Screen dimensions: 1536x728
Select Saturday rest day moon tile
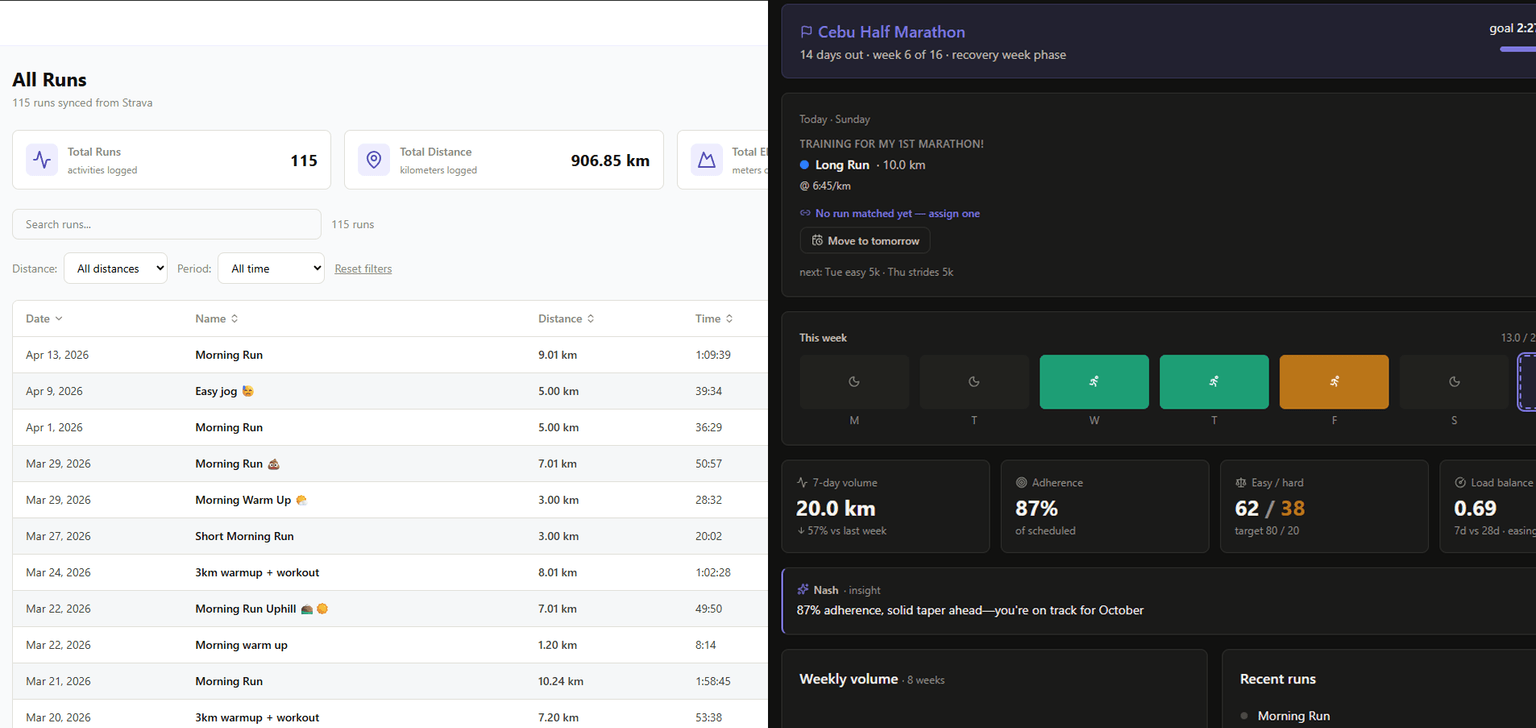[1454, 382]
